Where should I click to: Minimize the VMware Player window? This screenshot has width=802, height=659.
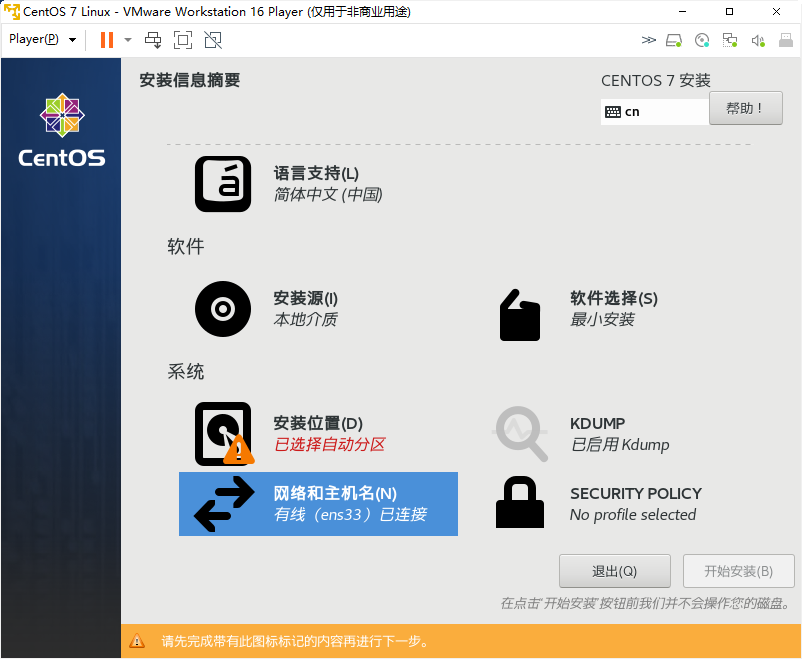[x=682, y=11]
